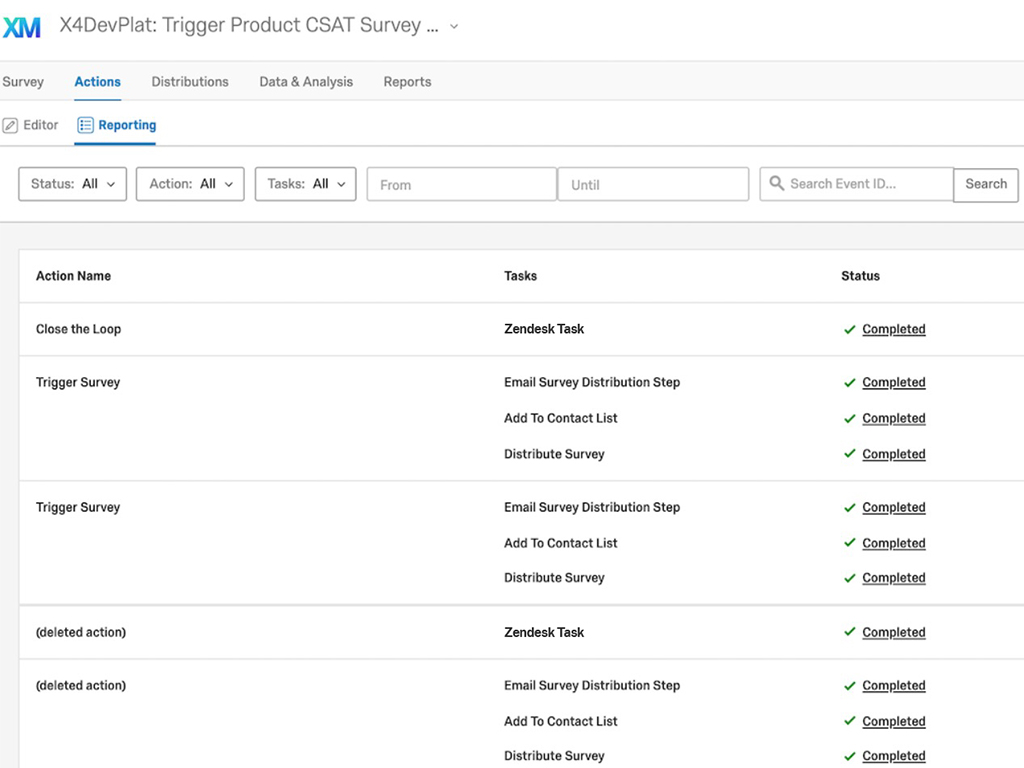The width and height of the screenshot is (1024, 768).
Task: Open the Completed link for Close the Loop
Action: pos(893,329)
